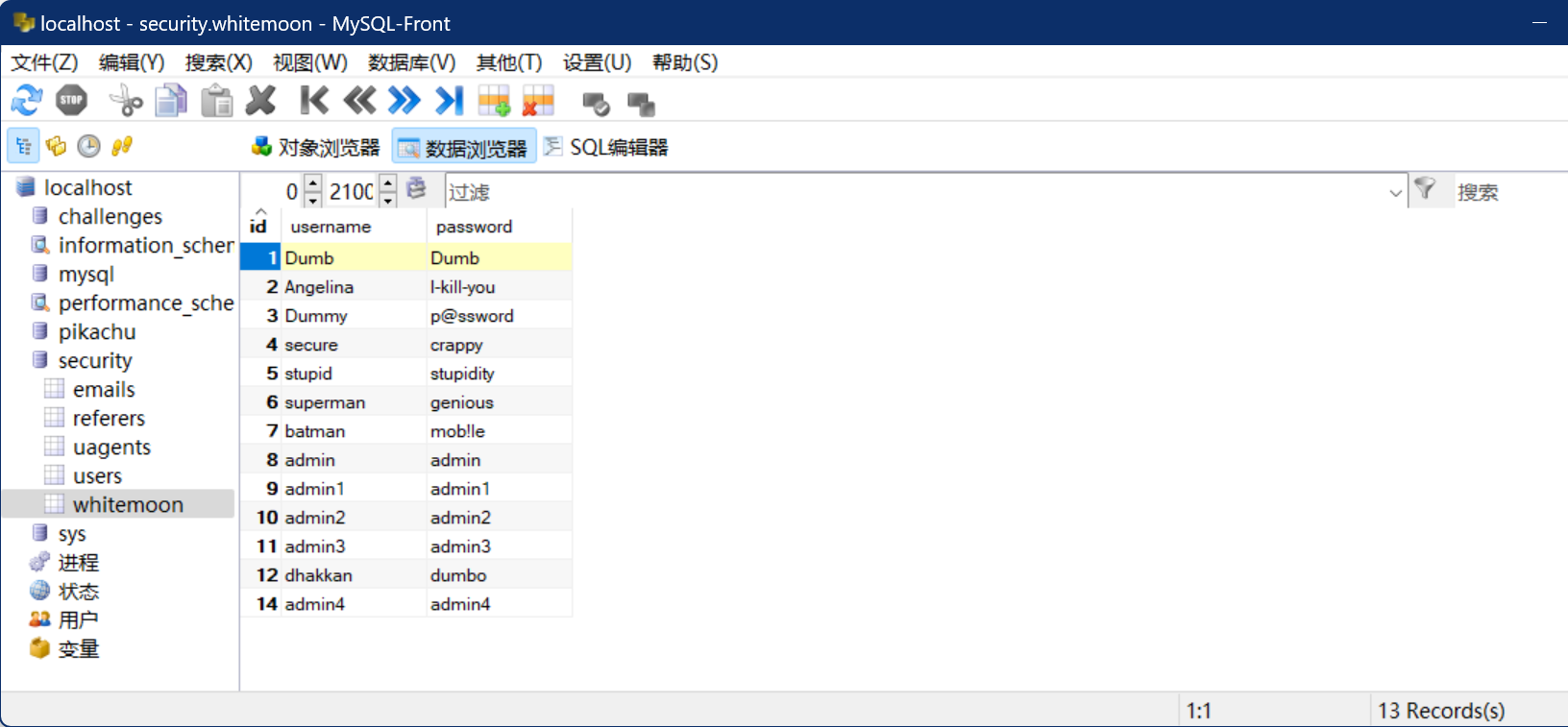
Task: Switch to the 数据浏览器 tab
Action: click(x=464, y=148)
